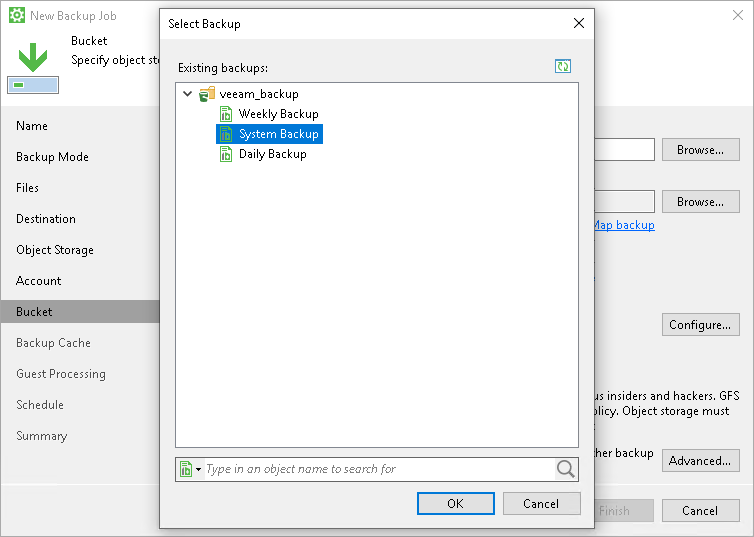Screen dimensions: 754x537
Task: Cancel the Select Backup dialog
Action: 541,503
